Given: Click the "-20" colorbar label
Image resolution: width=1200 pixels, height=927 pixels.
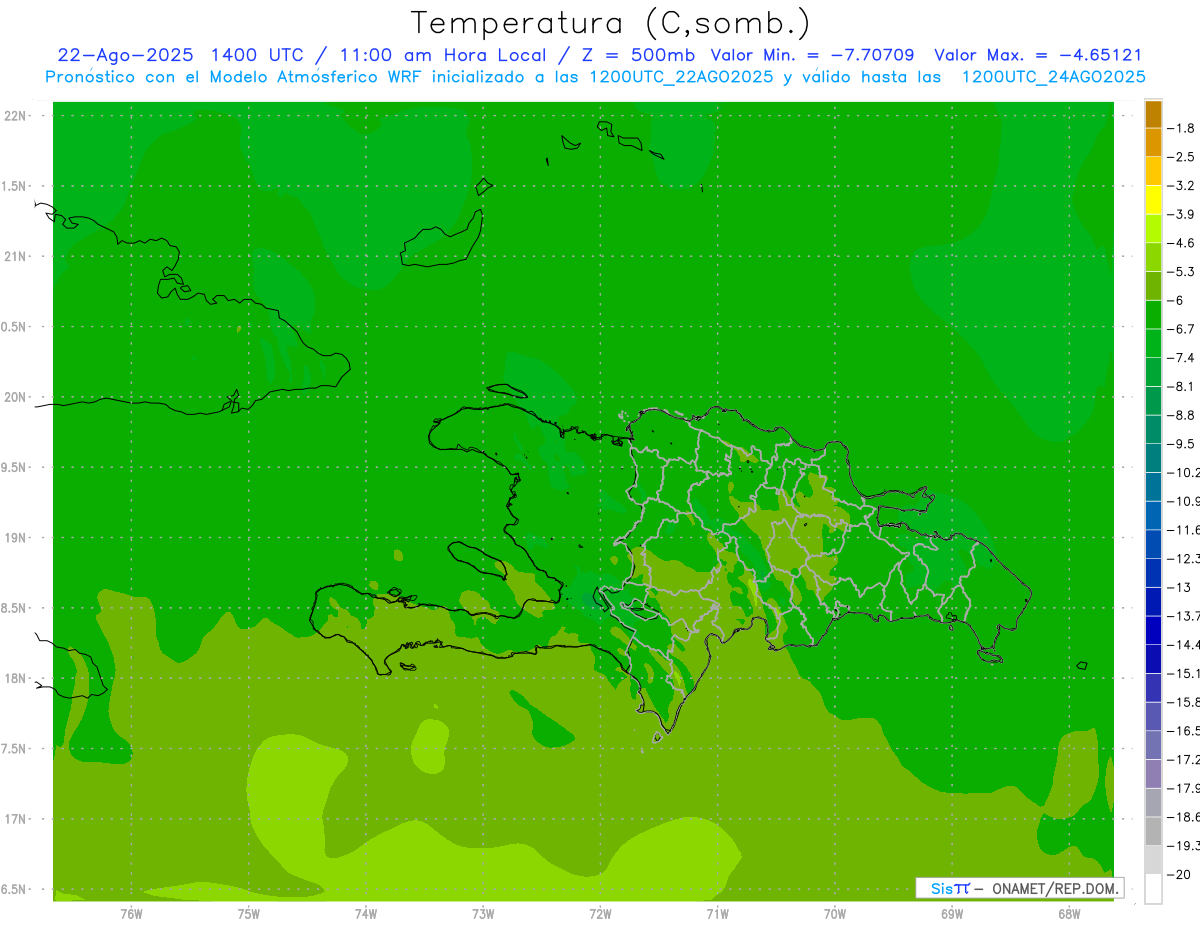Looking at the screenshot, I should pos(1181,874).
